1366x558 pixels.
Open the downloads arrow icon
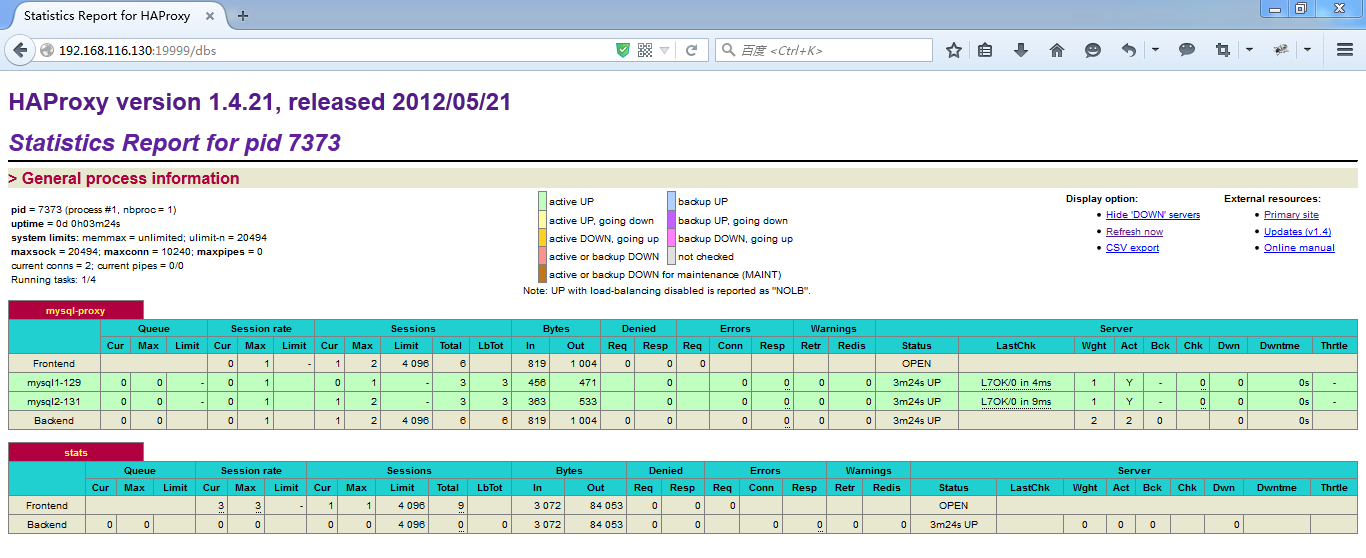[x=1021, y=50]
